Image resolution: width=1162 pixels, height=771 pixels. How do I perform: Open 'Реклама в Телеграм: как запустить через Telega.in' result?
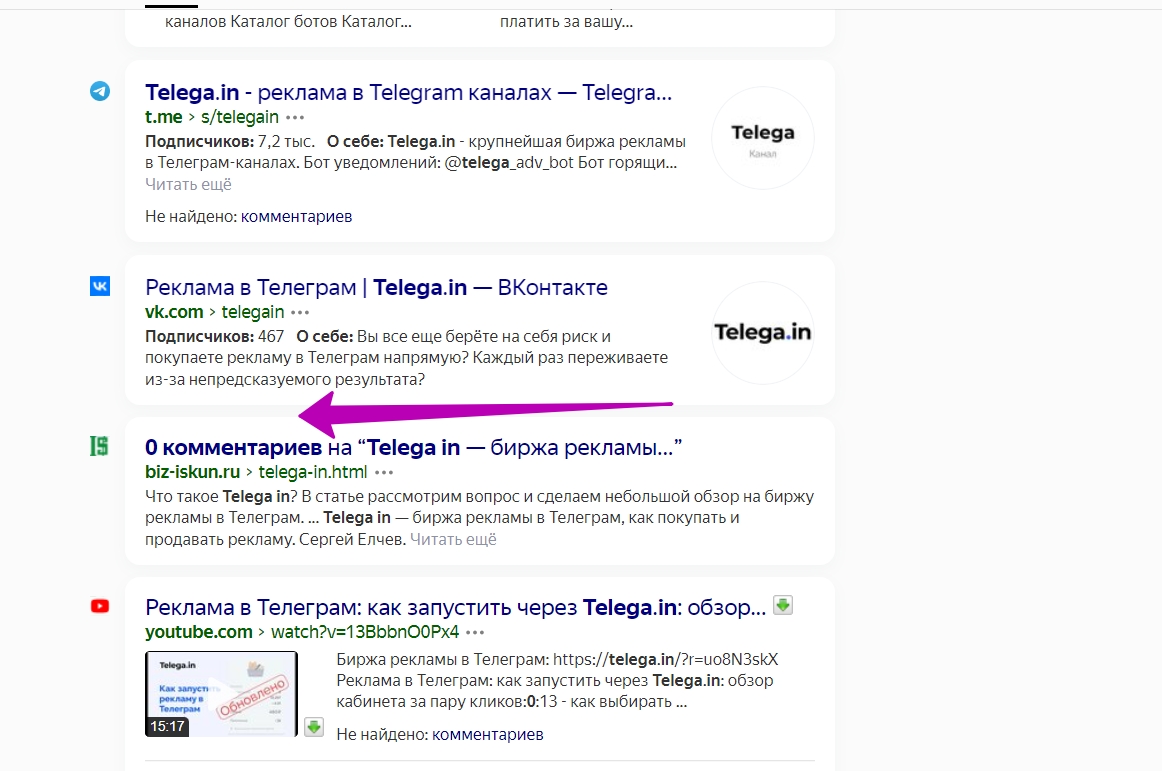pyautogui.click(x=456, y=608)
